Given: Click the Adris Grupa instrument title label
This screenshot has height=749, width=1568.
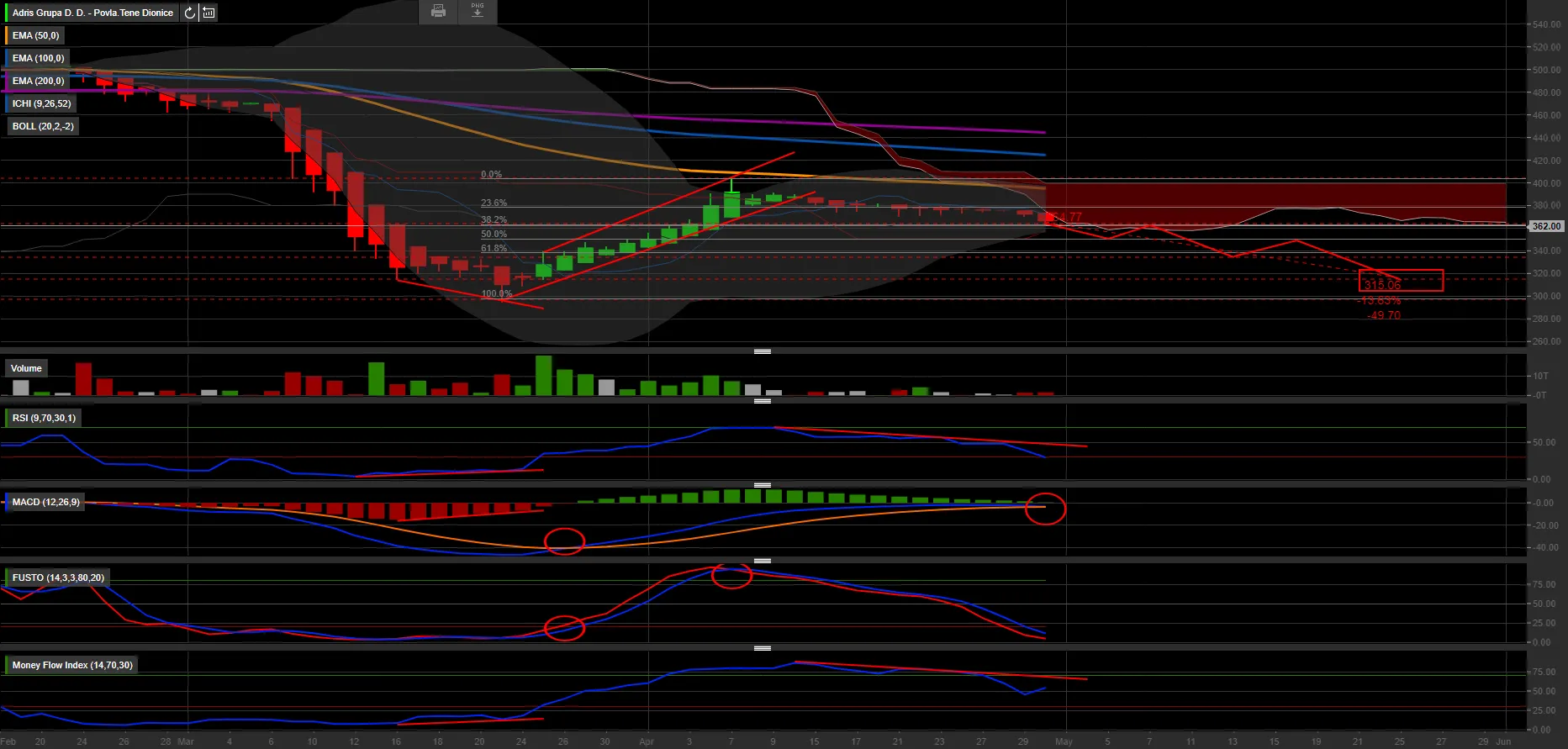Looking at the screenshot, I should [92, 13].
